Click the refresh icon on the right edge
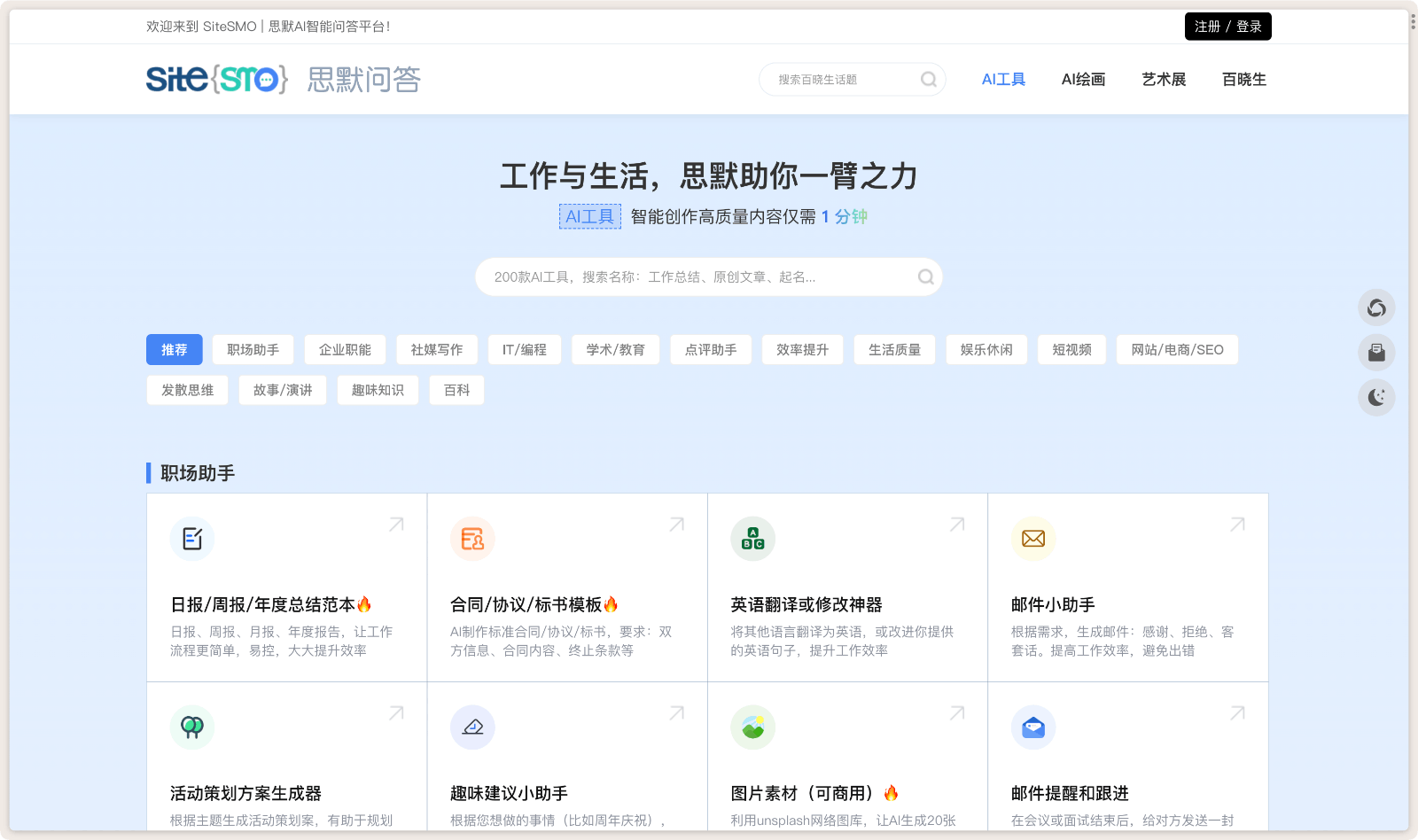 (1375, 307)
